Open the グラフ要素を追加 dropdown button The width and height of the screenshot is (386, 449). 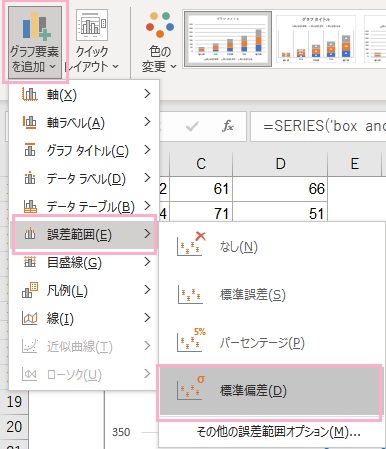[x=35, y=42]
